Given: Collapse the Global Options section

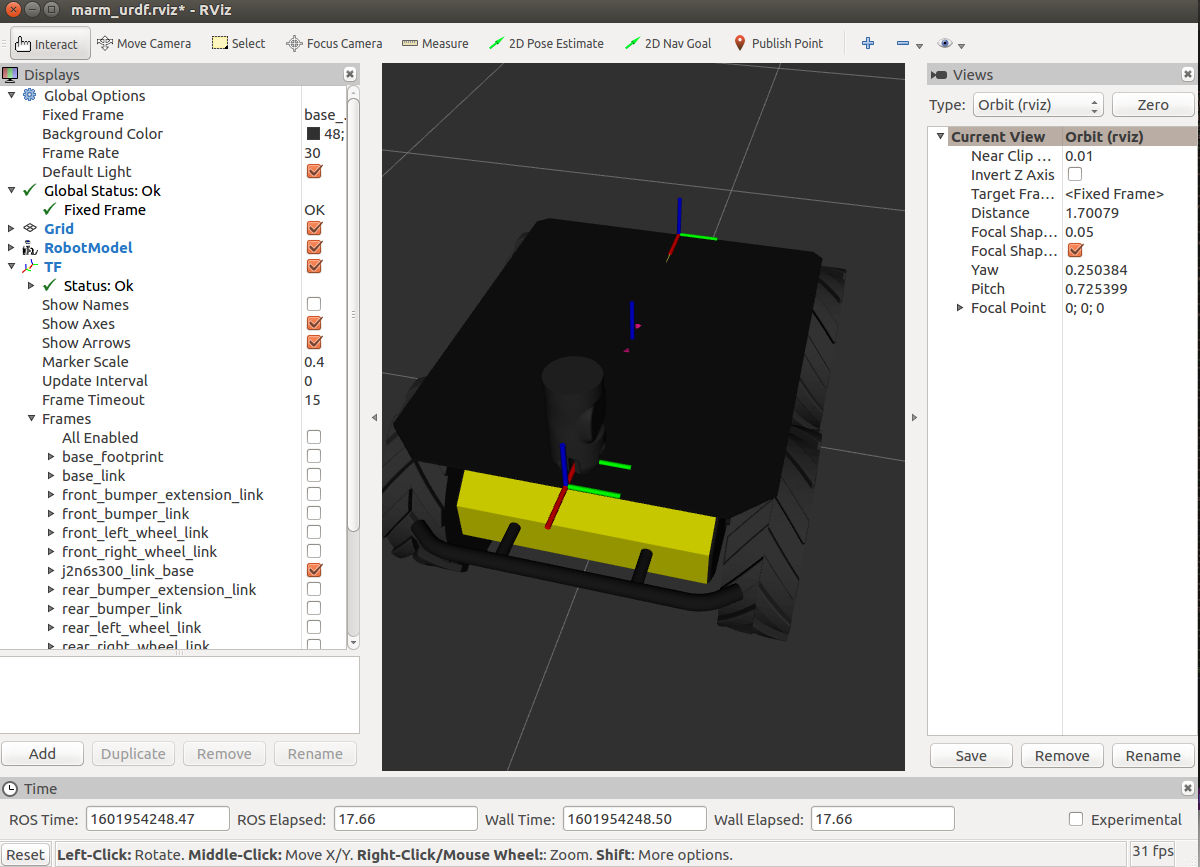Looking at the screenshot, I should click(11, 95).
